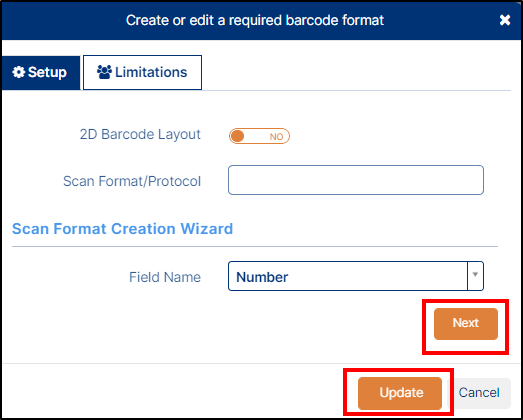Click the dialog title bar text
The image size is (523, 420).
tap(255, 20)
